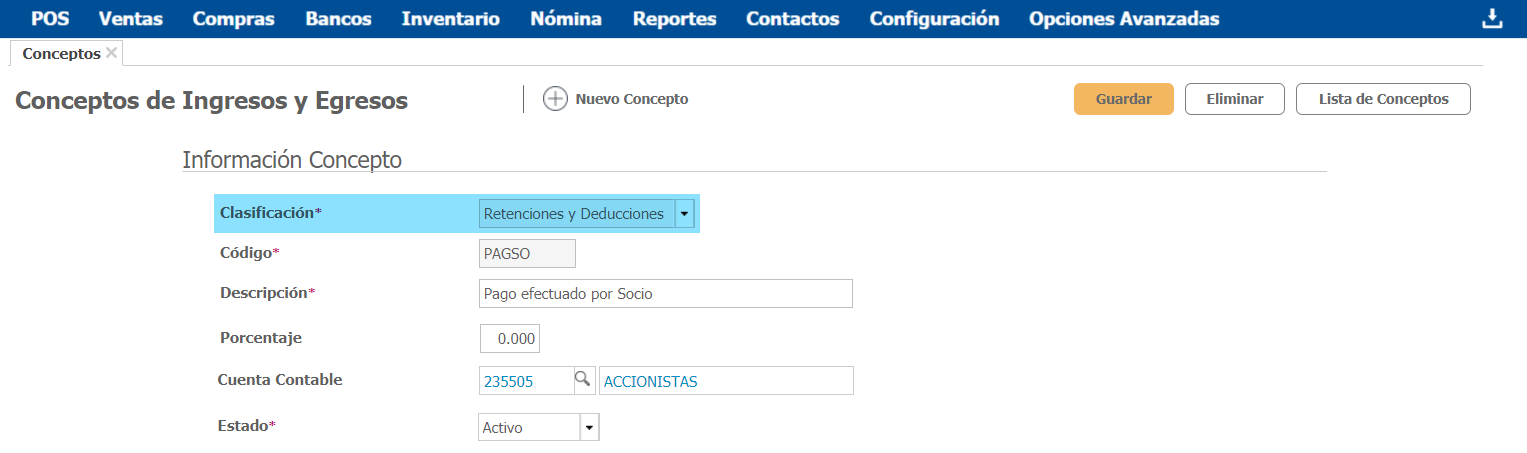Screen dimensions: 1527x453
Task: Open the Nómina menu
Action: point(566,19)
